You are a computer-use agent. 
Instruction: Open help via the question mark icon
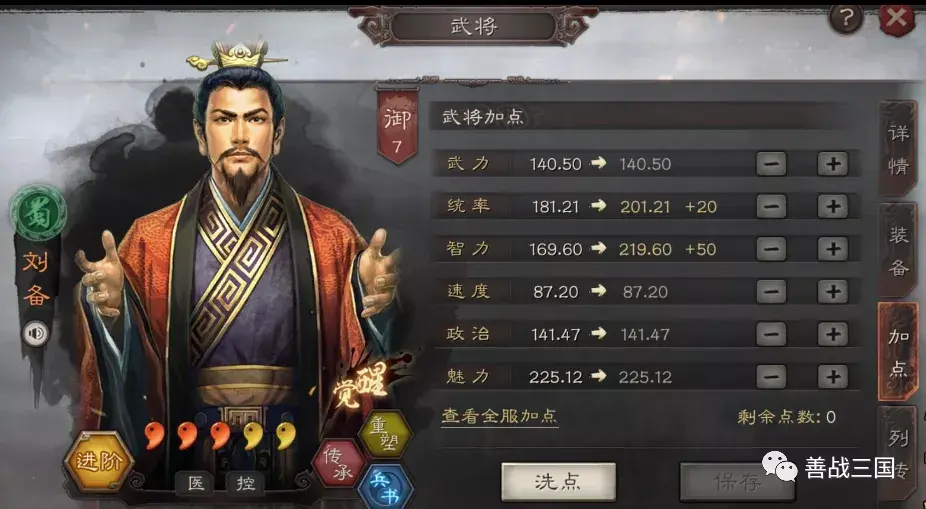(x=846, y=18)
